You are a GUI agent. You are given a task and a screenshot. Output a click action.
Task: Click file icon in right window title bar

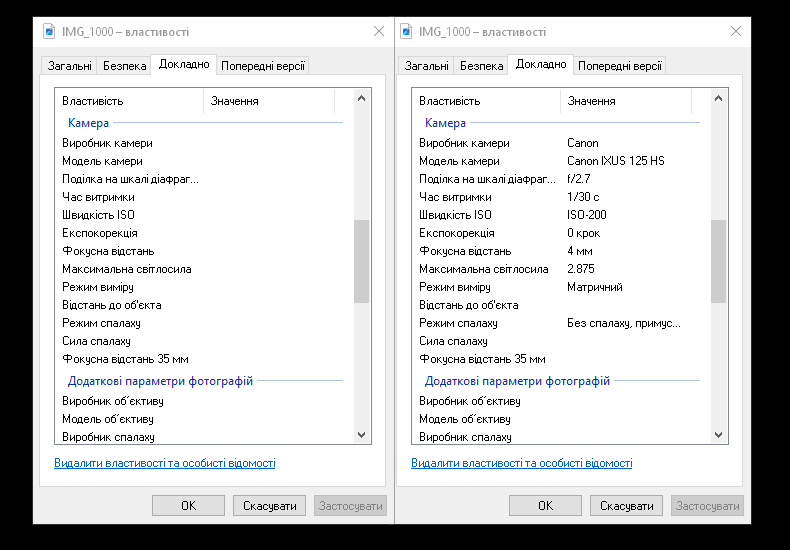pyautogui.click(x=406, y=31)
